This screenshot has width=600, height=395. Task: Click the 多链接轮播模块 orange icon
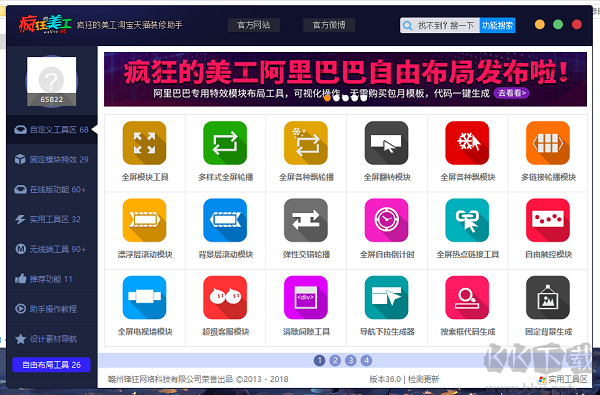(x=548, y=143)
